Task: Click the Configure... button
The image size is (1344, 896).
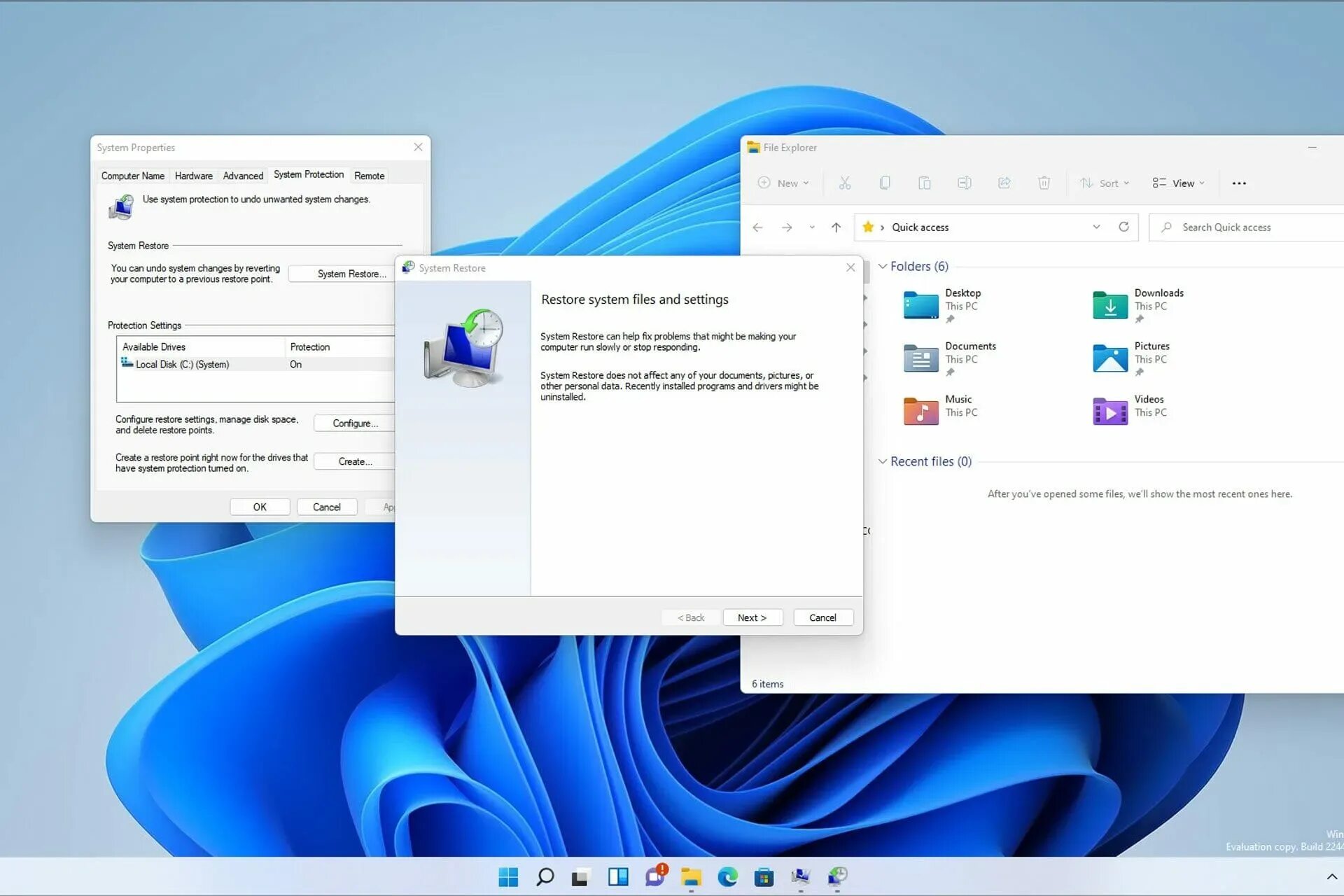Action: click(355, 423)
